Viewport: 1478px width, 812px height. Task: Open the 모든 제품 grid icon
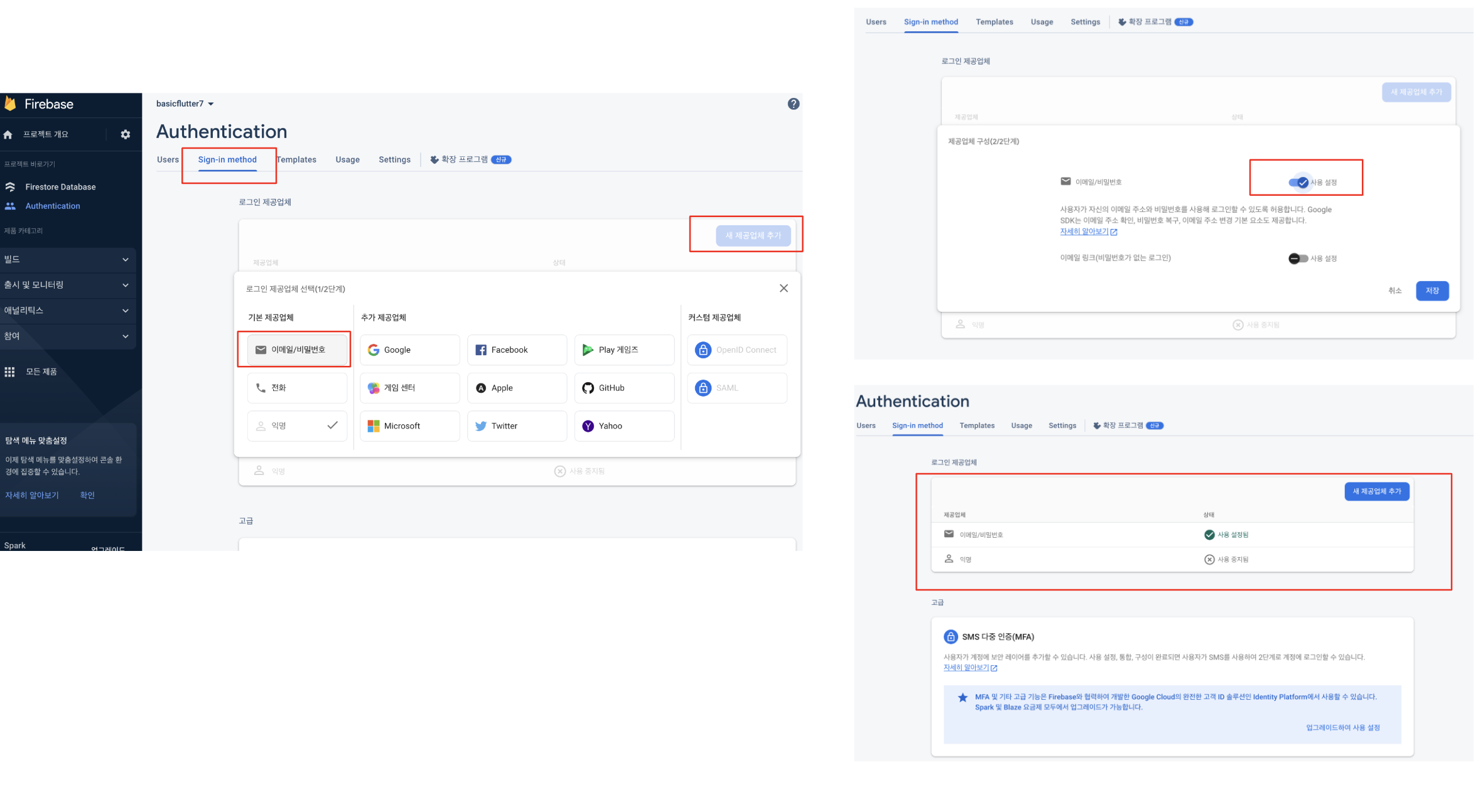pos(9,372)
